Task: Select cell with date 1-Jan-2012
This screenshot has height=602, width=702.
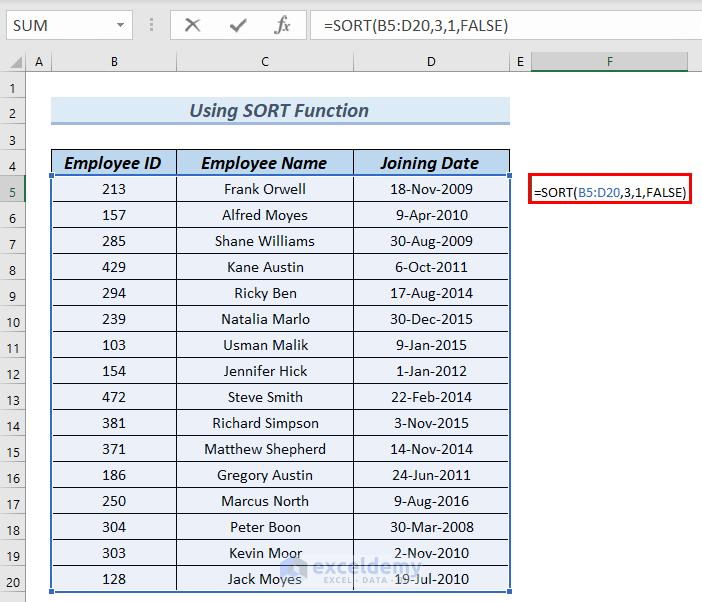Action: click(x=431, y=371)
